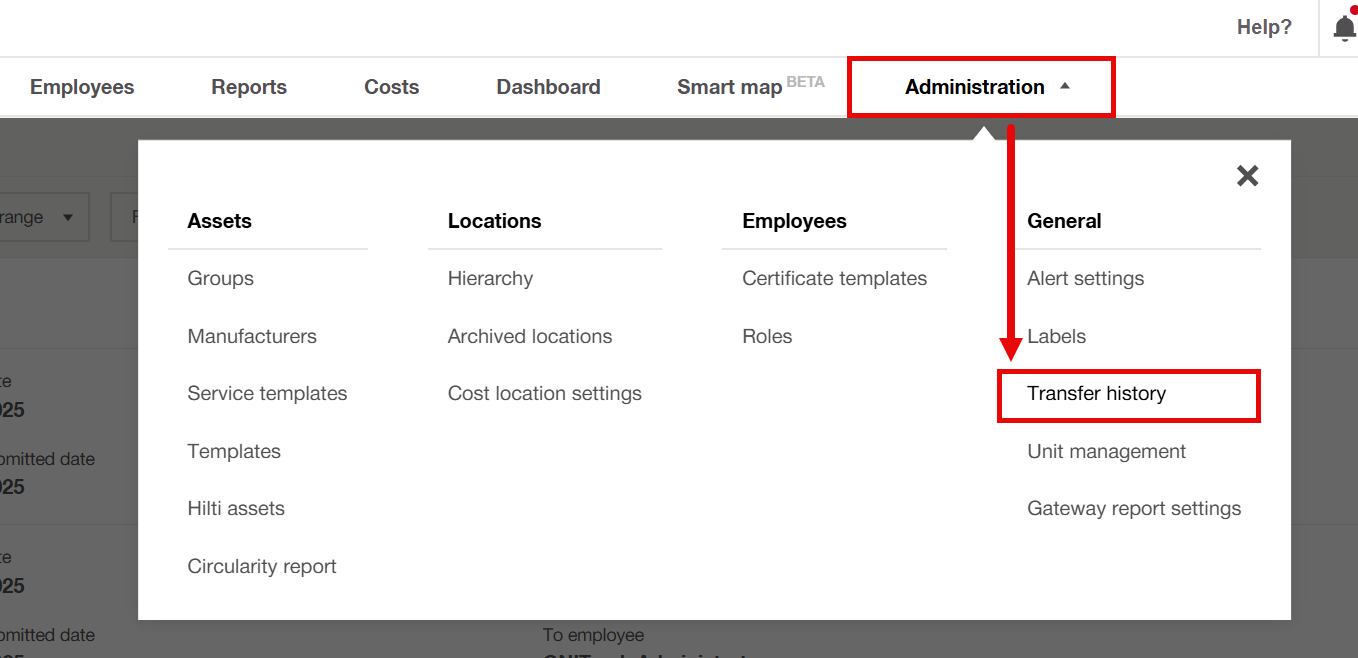Switch to the Employees tab
Image resolution: width=1358 pixels, height=658 pixels.
82,87
